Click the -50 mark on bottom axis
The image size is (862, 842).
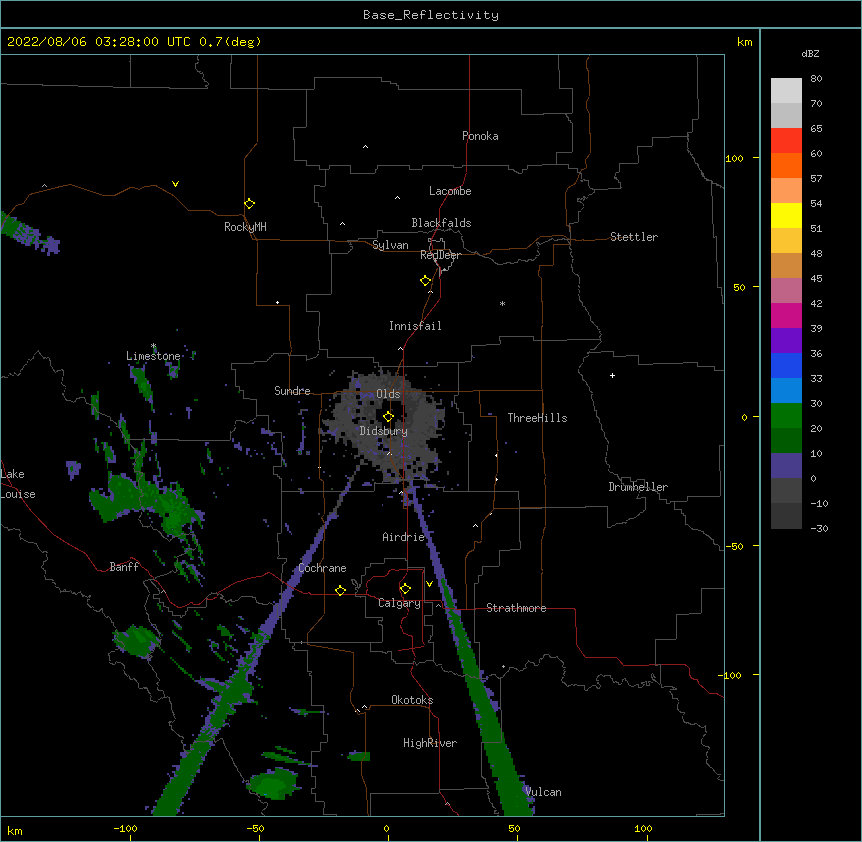click(x=256, y=828)
